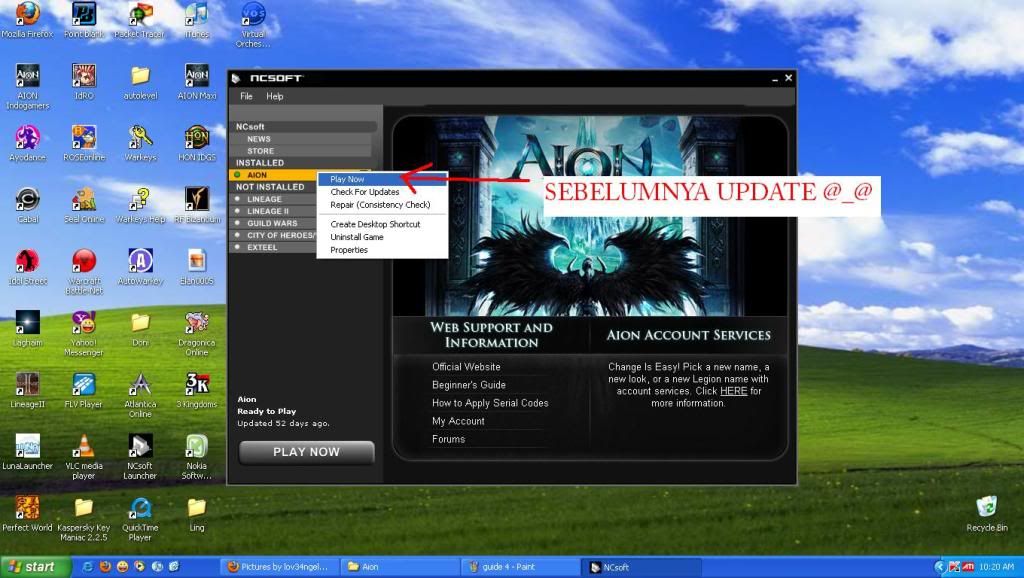Open Yahoo! Messenger desktop icon

[84, 333]
